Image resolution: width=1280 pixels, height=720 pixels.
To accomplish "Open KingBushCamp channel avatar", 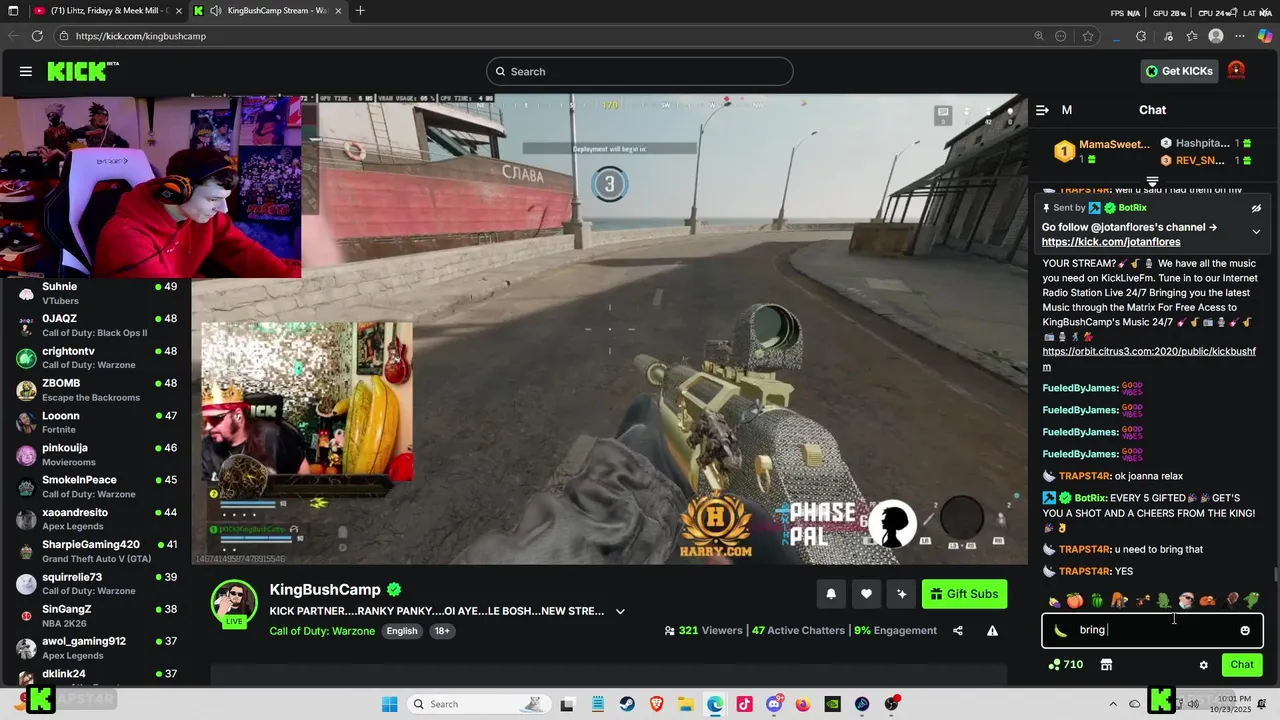I will (x=234, y=603).
